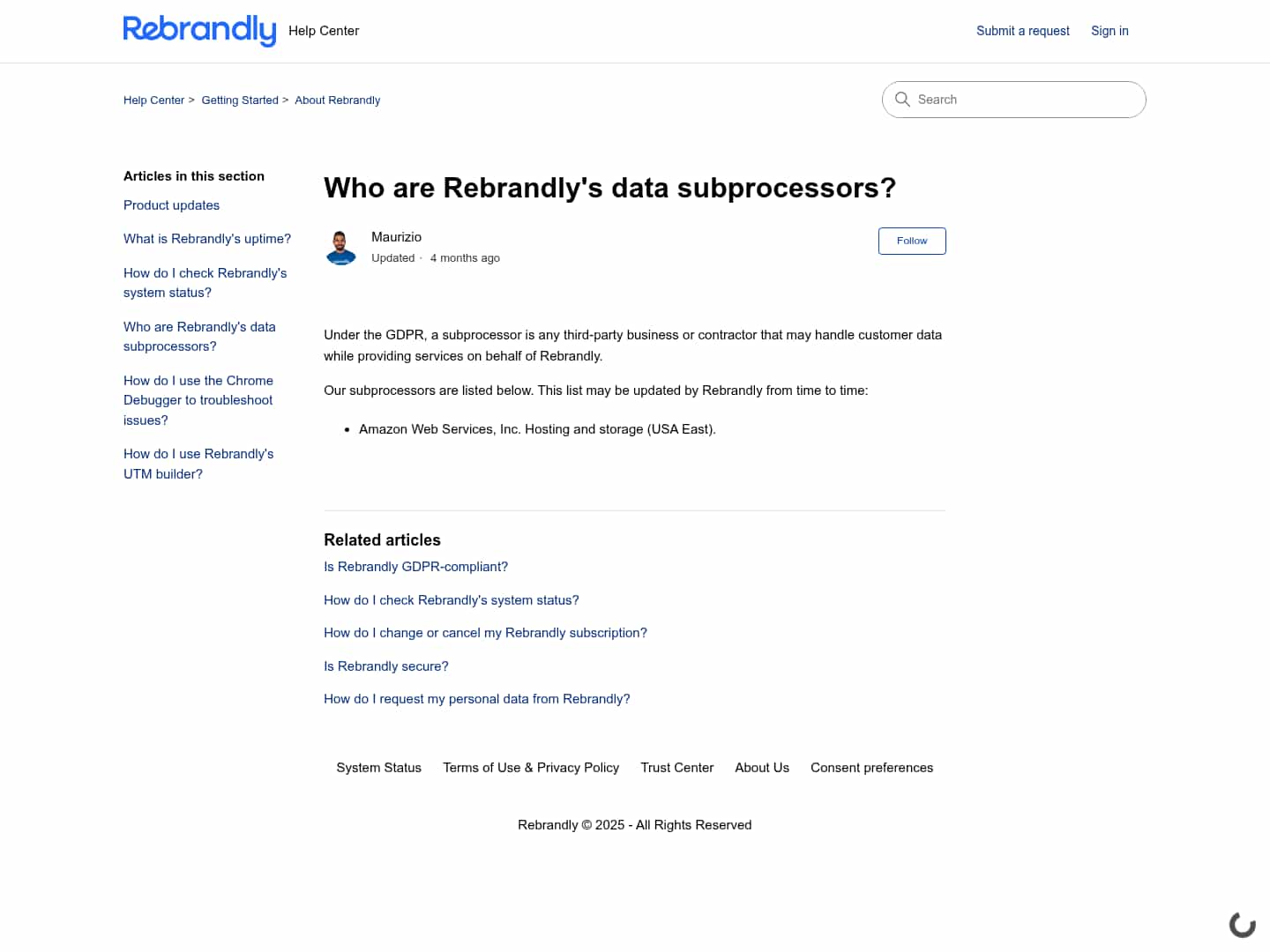Open Trust Center footer link
This screenshot has height=952, width=1270.
pyautogui.click(x=676, y=768)
